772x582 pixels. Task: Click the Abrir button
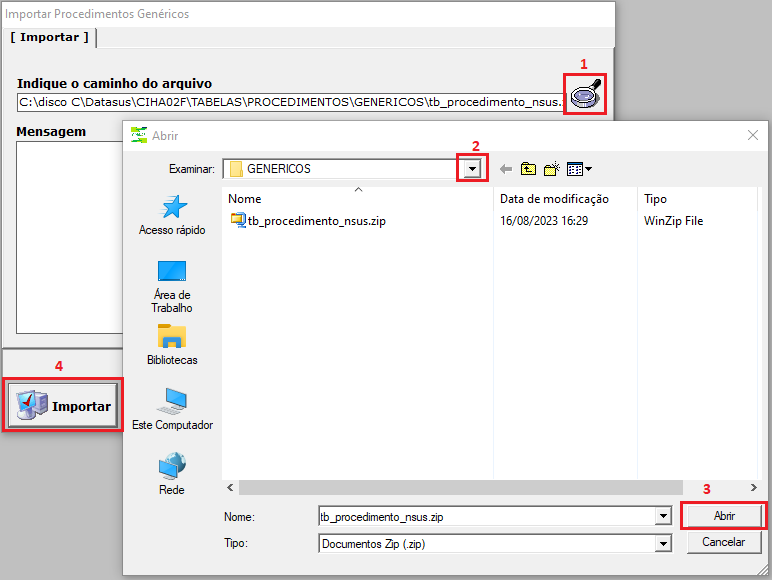point(724,515)
